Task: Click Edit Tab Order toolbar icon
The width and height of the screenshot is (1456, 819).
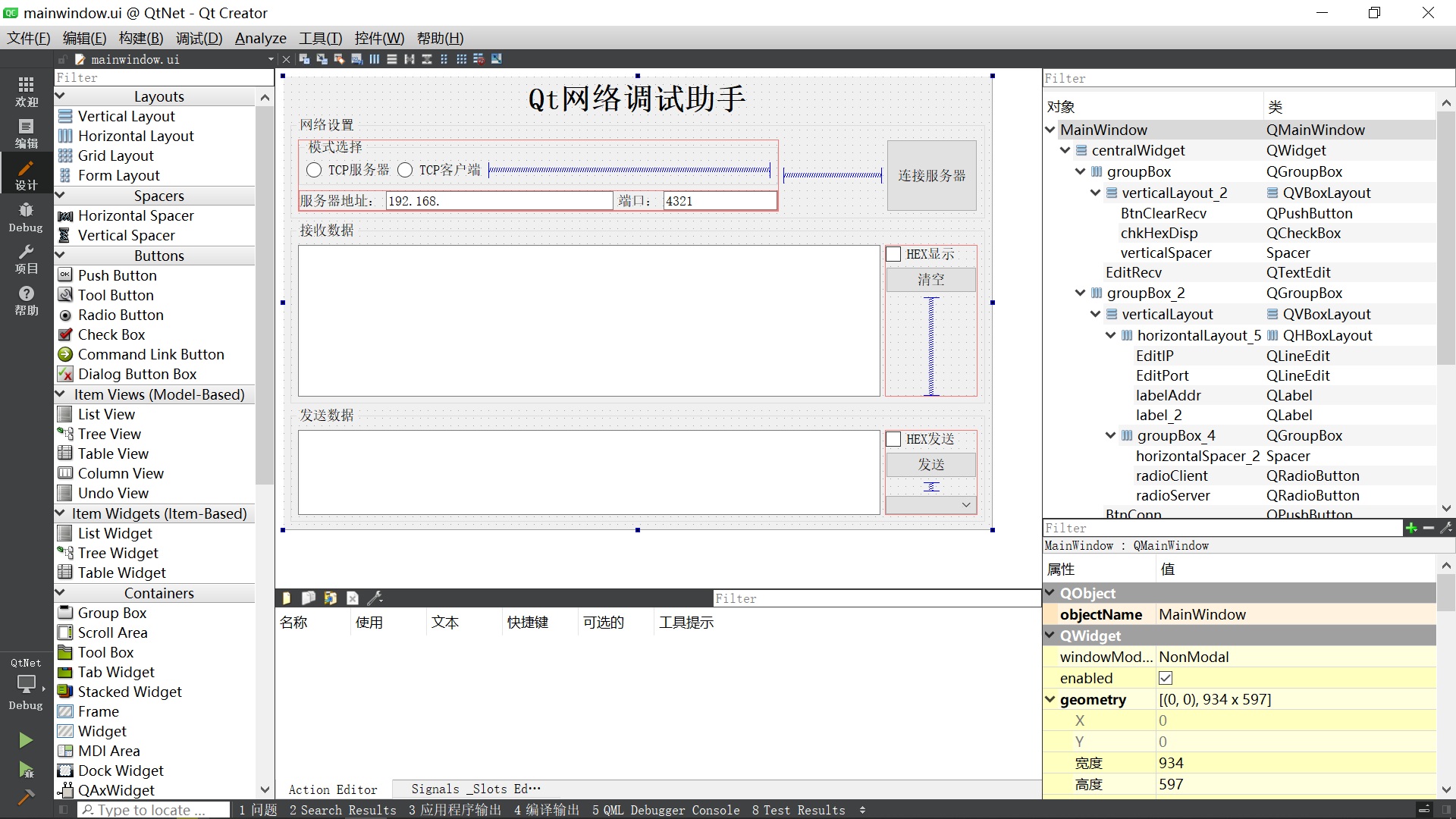Action: pos(356,59)
